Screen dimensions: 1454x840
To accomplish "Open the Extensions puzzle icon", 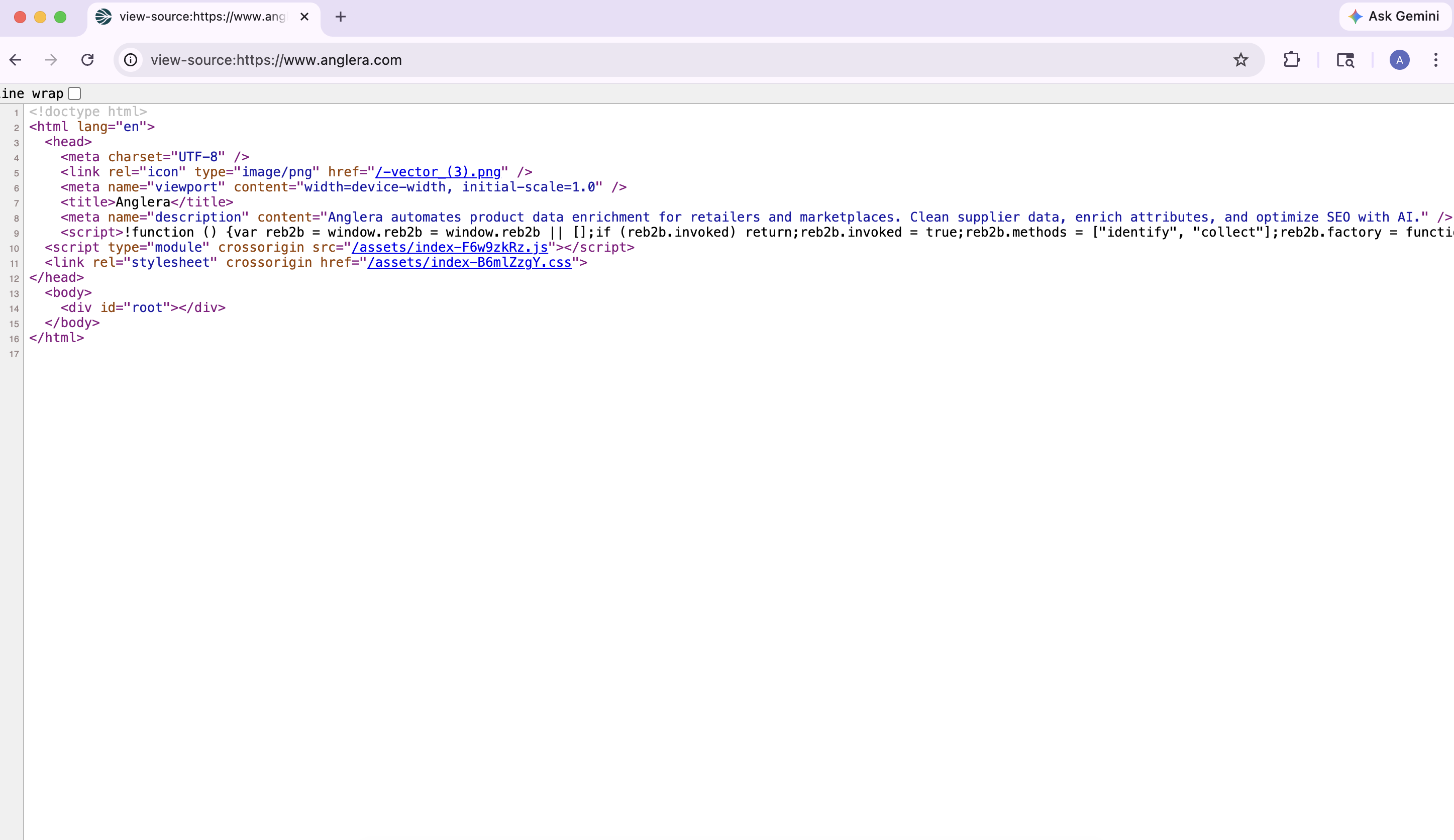I will point(1291,60).
